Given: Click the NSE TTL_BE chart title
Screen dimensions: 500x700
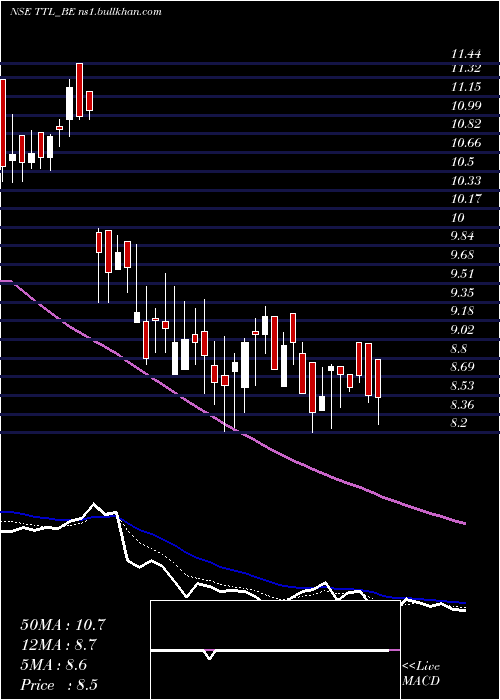Looking at the screenshot, I should click(x=85, y=12).
